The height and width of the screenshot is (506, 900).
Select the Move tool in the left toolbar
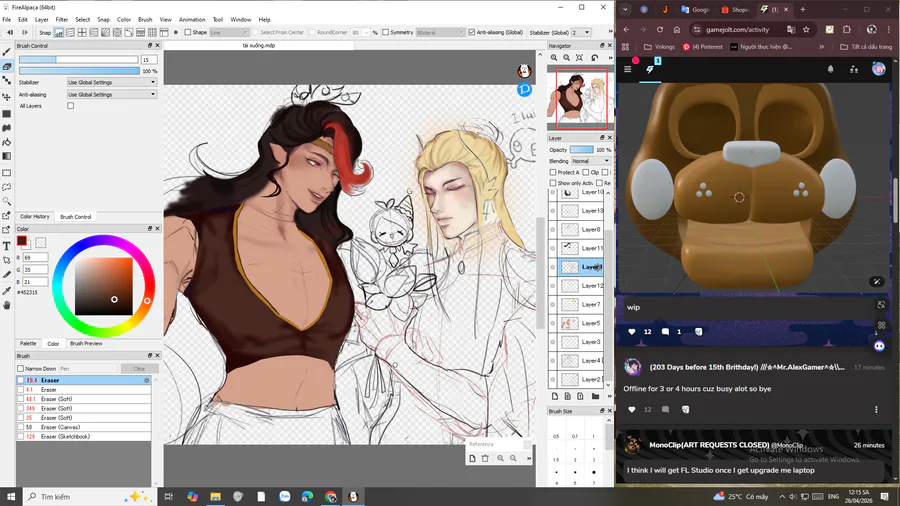pos(7,97)
